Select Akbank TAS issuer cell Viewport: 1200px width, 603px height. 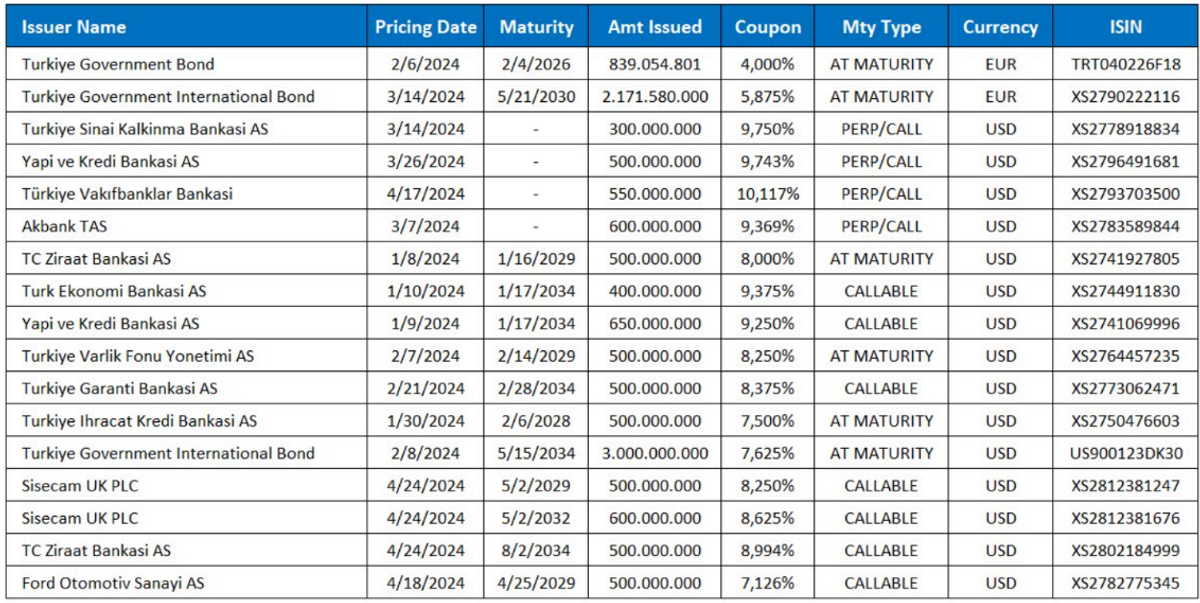pos(186,226)
